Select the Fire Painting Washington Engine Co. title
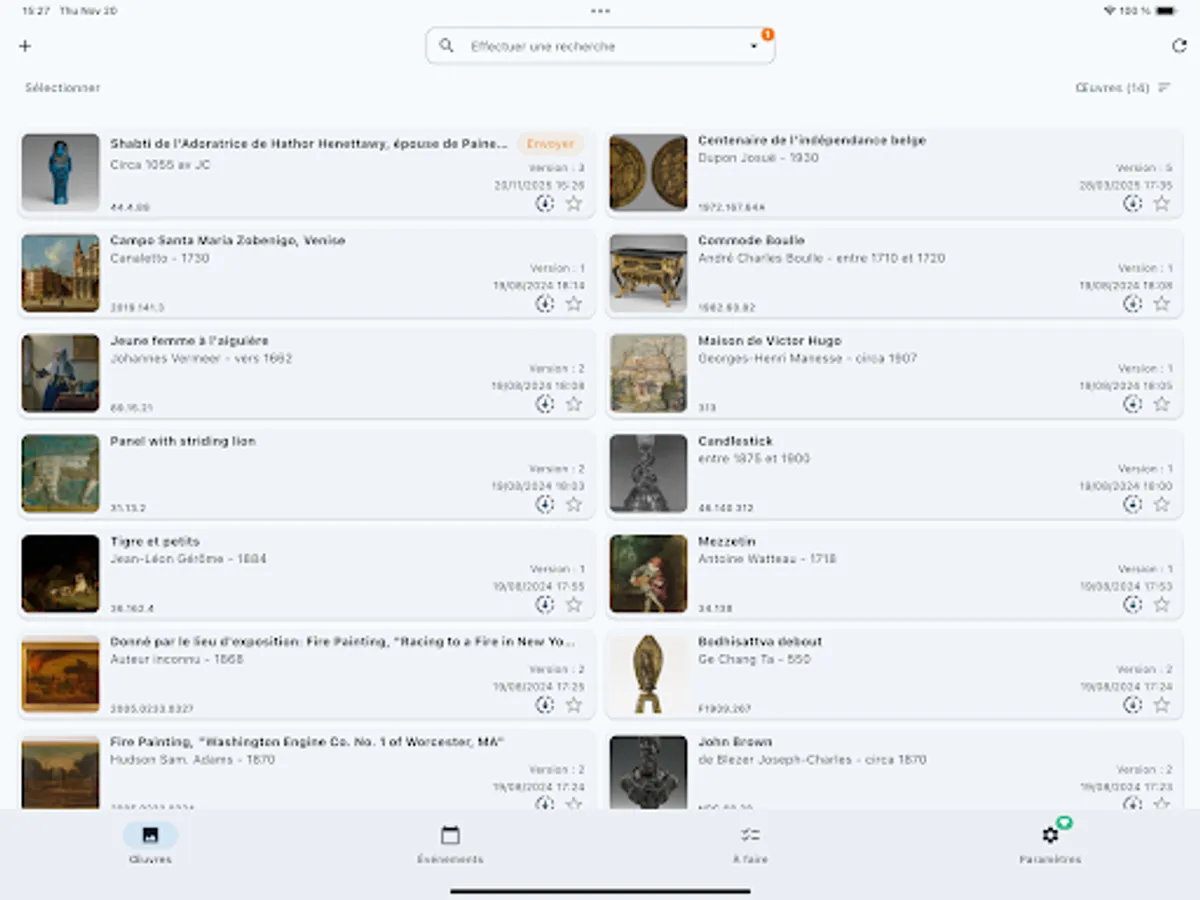Screen dimensions: 1200x900 coord(307,742)
